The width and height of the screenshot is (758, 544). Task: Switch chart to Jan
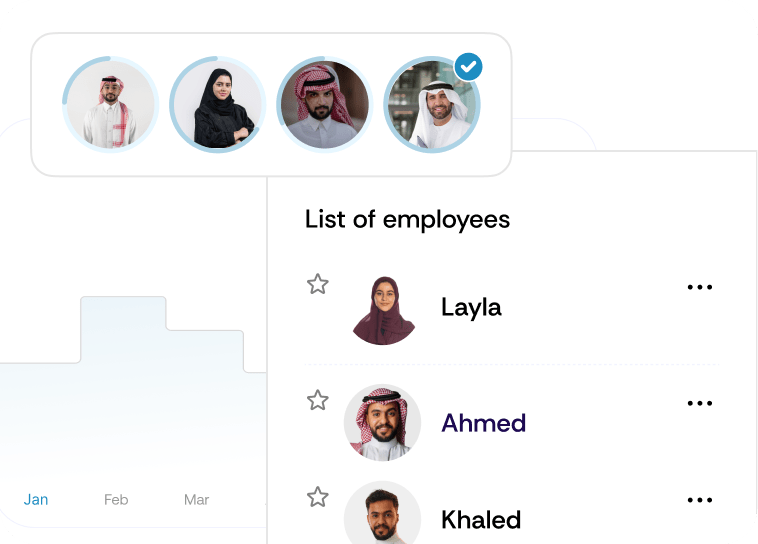(36, 499)
